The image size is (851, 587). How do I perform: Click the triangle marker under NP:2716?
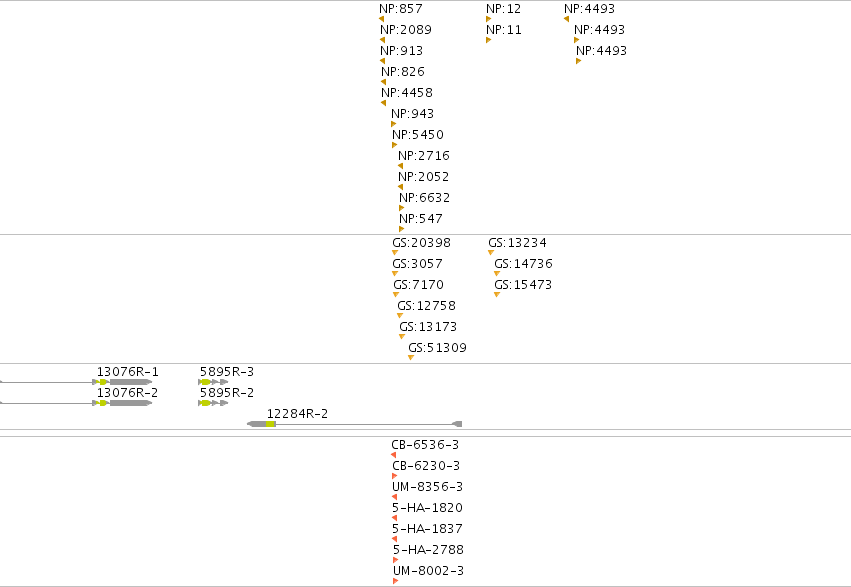pos(400,166)
